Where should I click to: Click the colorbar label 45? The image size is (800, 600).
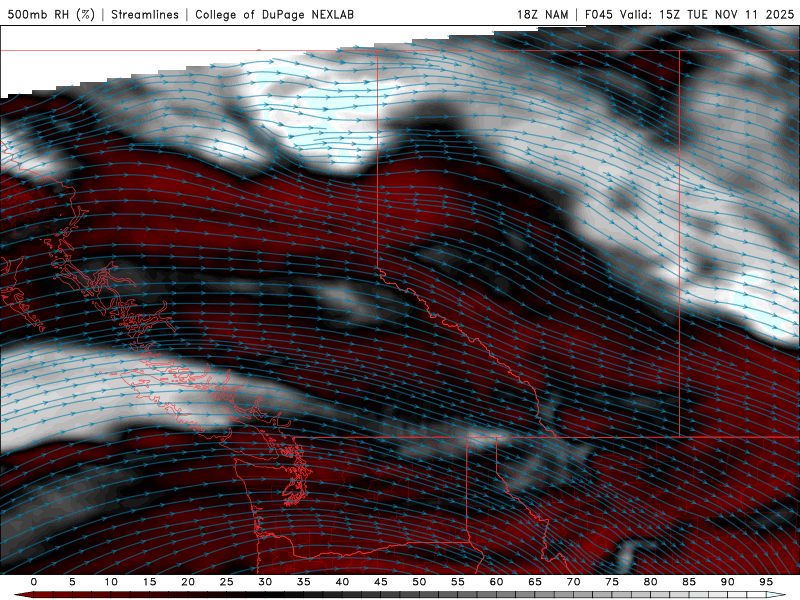coord(381,582)
